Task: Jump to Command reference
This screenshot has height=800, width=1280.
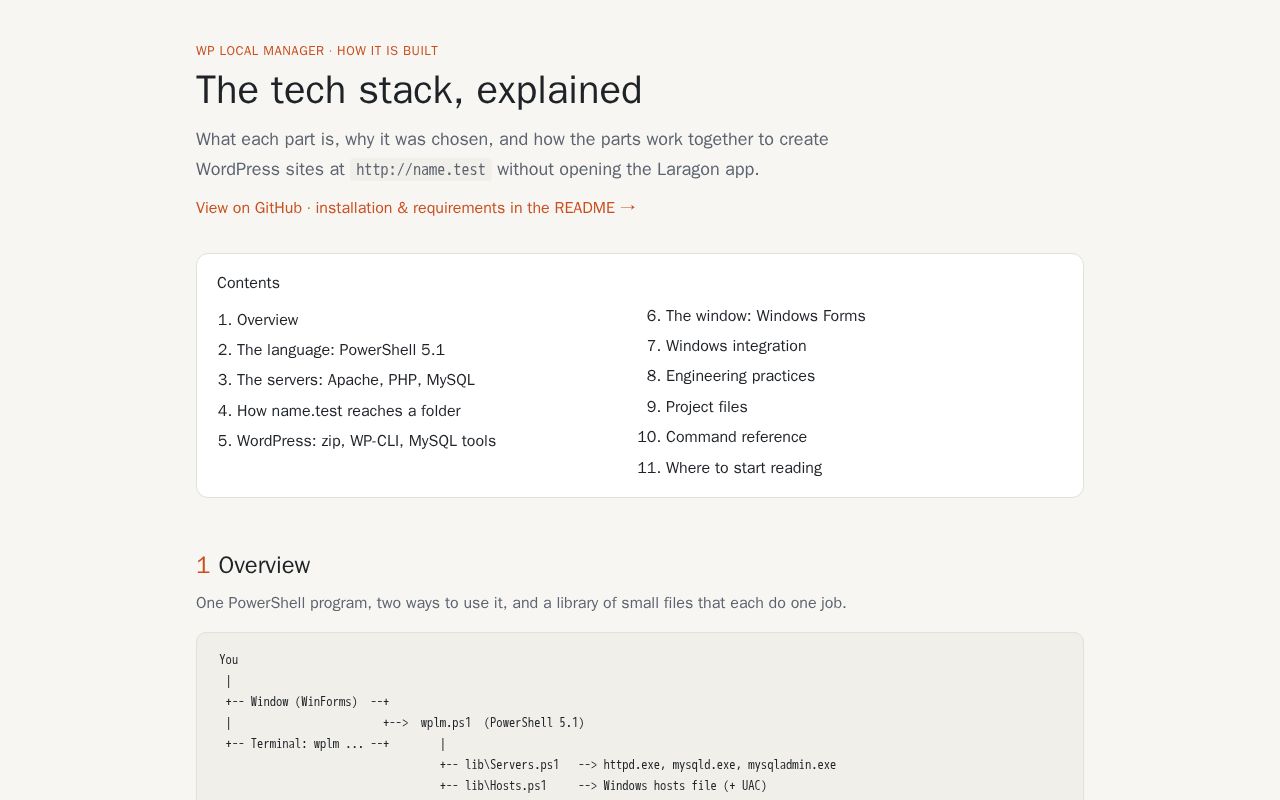Action: [736, 437]
